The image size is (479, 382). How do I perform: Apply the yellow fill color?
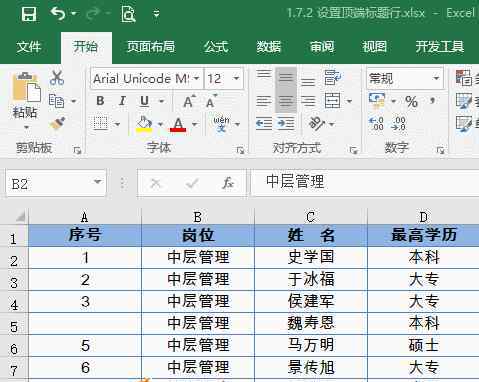[144, 124]
